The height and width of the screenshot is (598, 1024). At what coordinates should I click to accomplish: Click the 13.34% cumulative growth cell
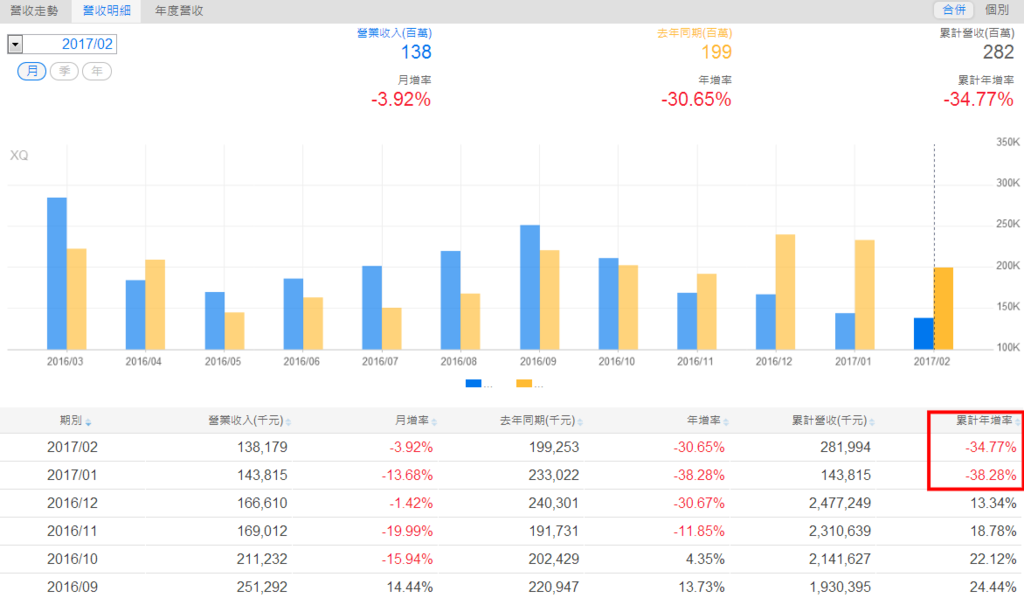coord(993,503)
